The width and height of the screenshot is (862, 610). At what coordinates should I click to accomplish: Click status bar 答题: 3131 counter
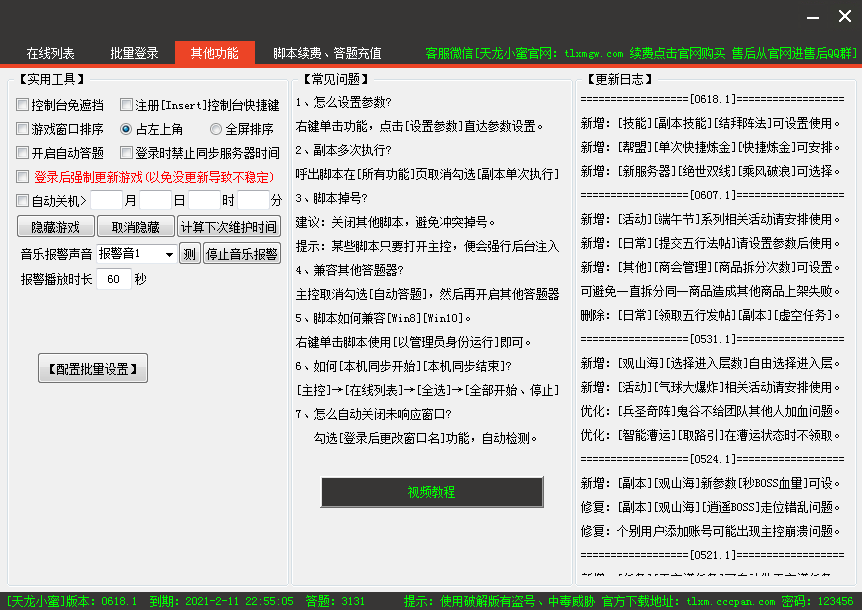point(335,601)
